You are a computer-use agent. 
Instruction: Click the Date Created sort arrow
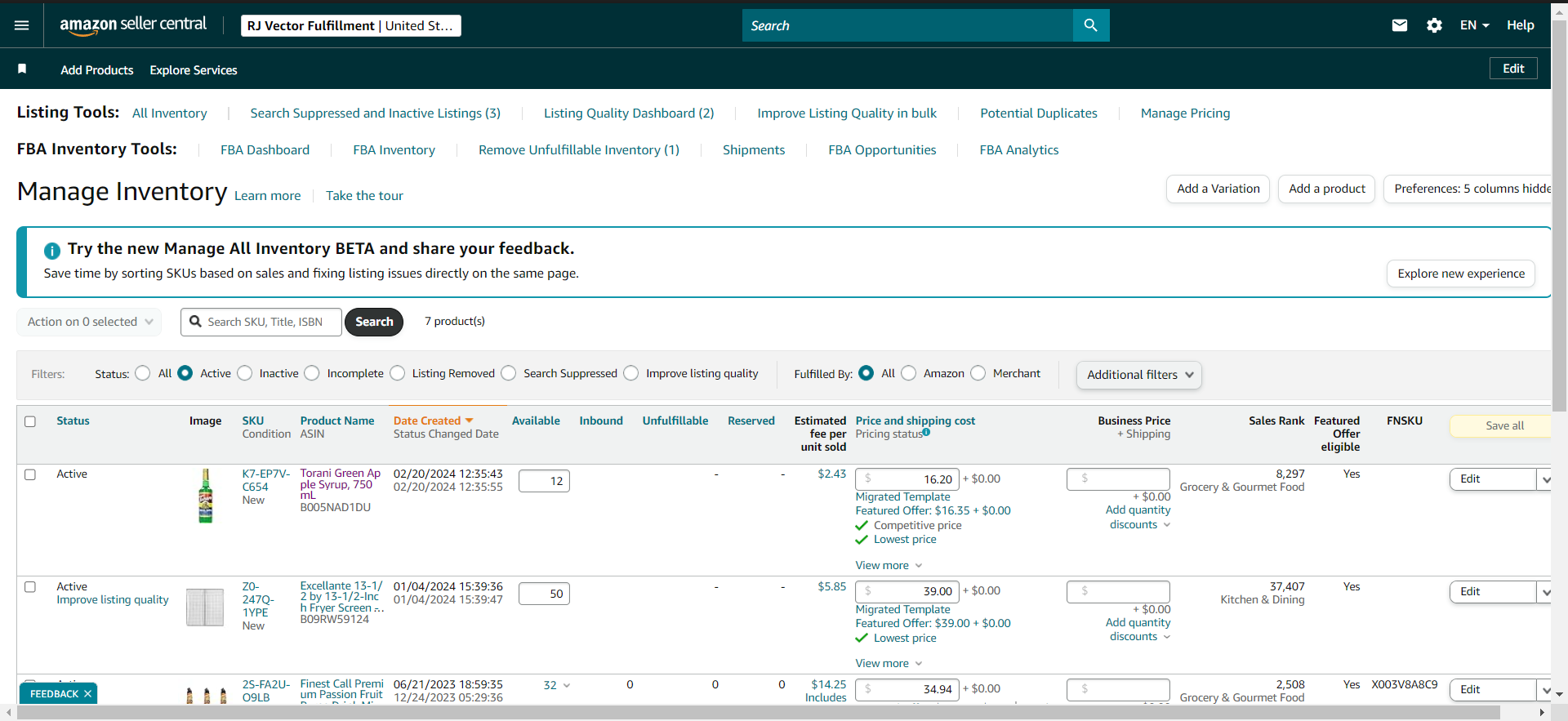469,421
